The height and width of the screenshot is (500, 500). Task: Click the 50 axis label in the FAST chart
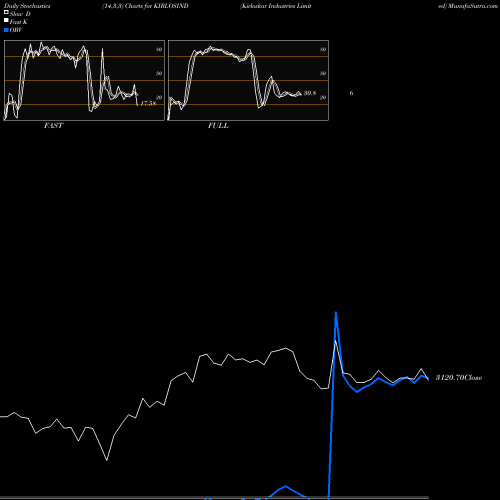159,73
